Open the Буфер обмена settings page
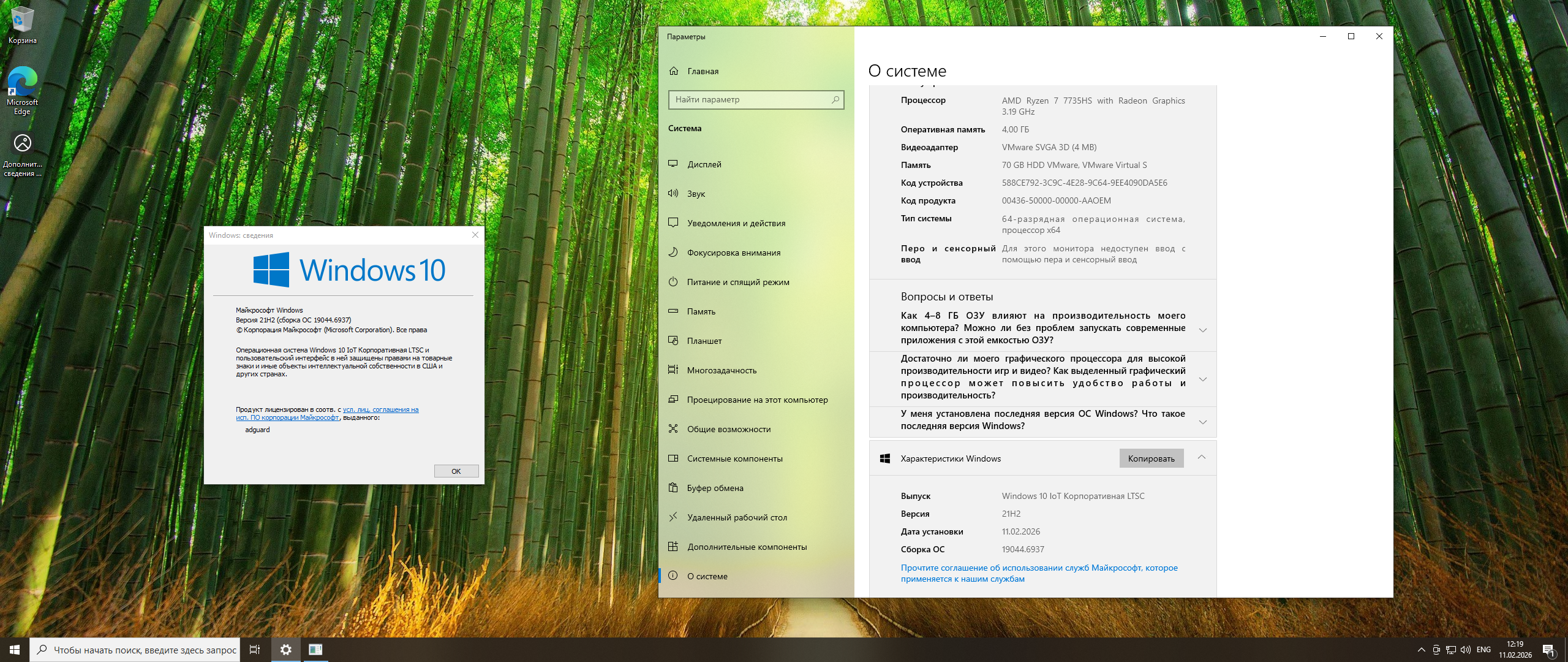Image resolution: width=1568 pixels, height=662 pixels. (x=715, y=488)
